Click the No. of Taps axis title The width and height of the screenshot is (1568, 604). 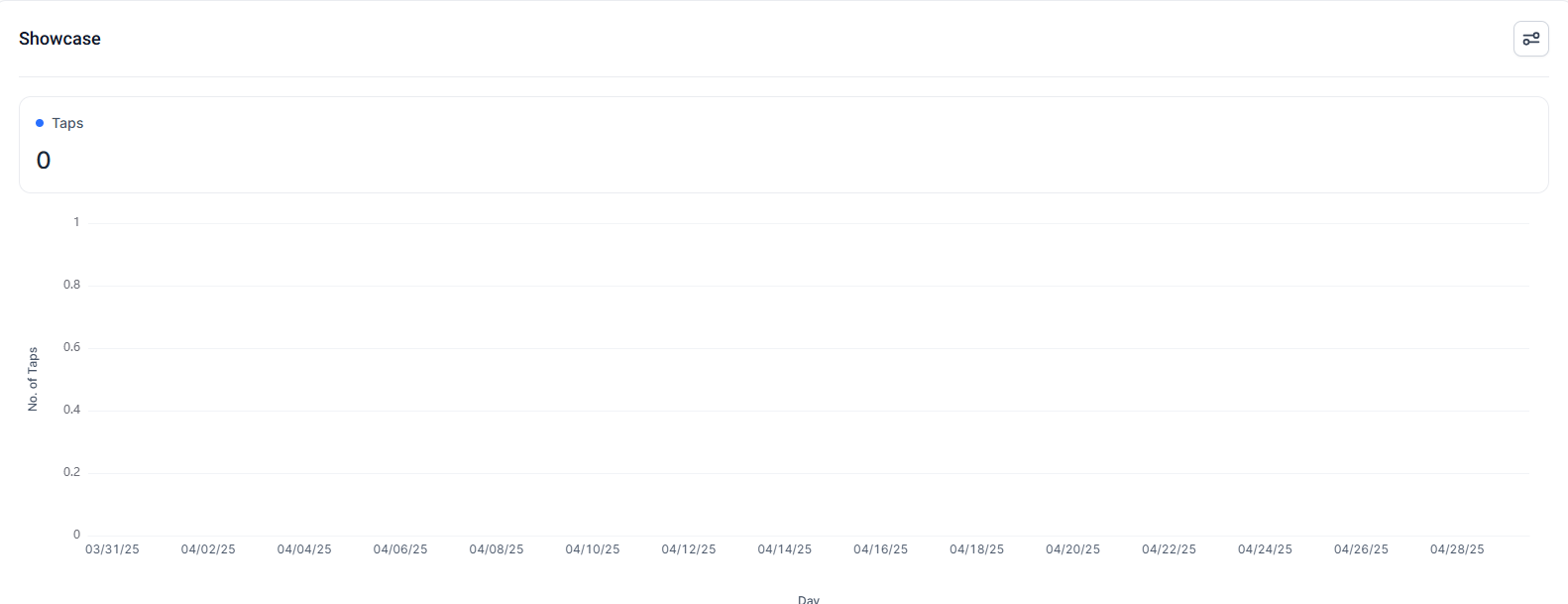(x=33, y=379)
